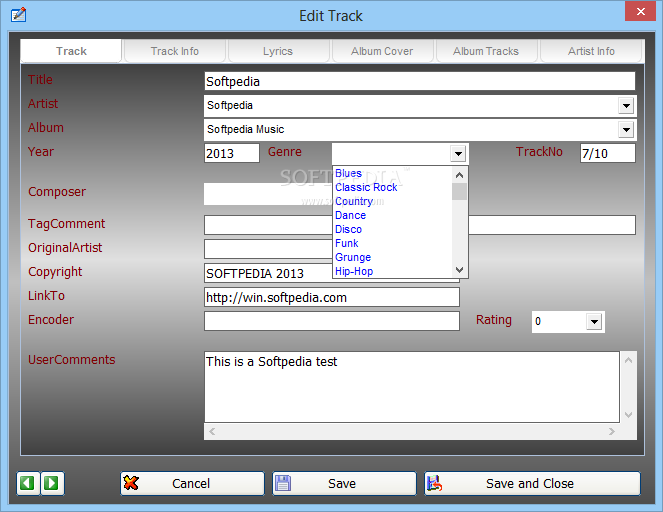
Task: Switch to the Track tab
Action: 71,51
